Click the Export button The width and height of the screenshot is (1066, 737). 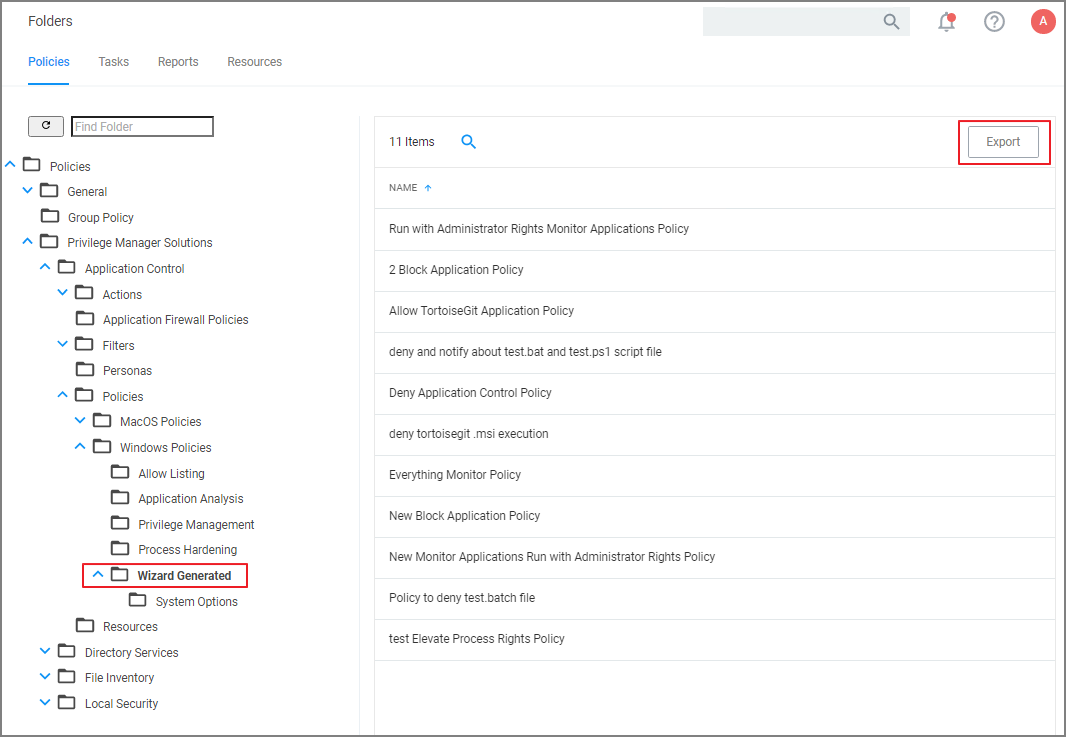click(x=1003, y=142)
